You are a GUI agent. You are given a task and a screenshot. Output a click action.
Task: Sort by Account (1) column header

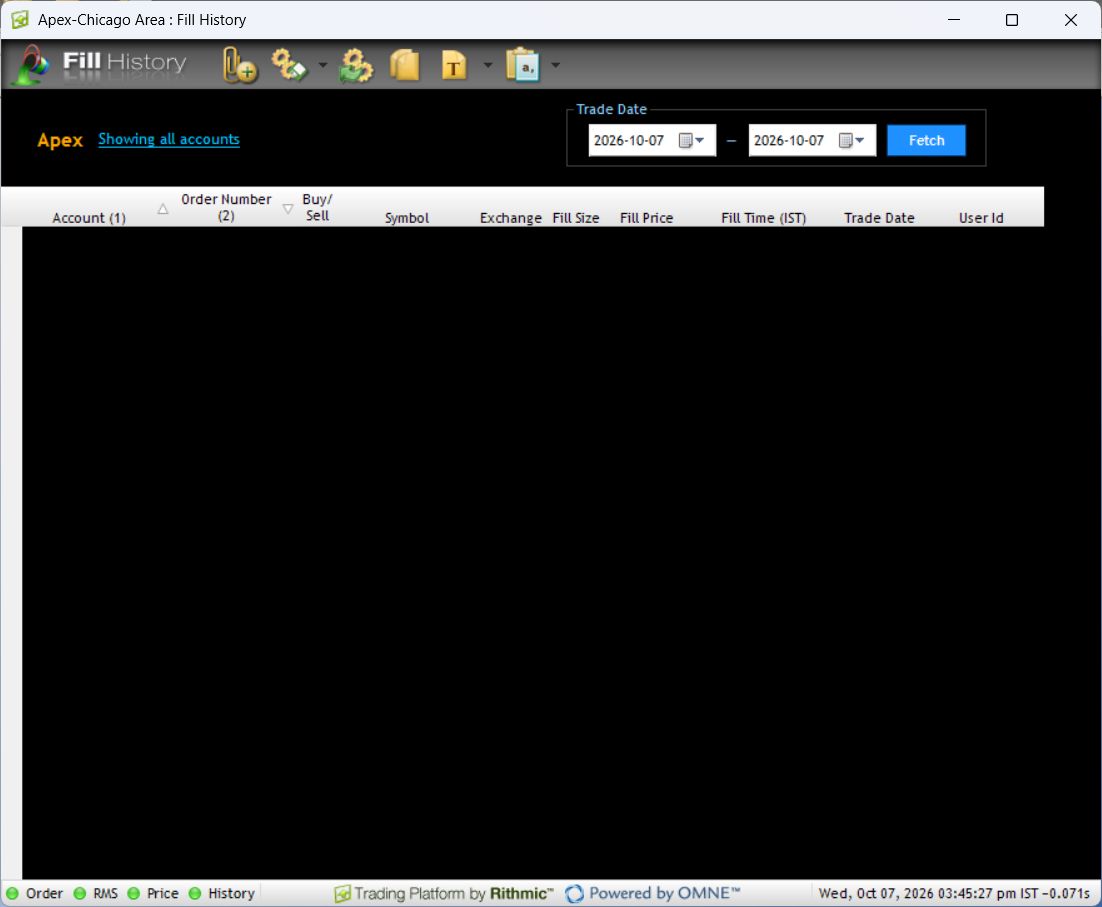(x=89, y=218)
